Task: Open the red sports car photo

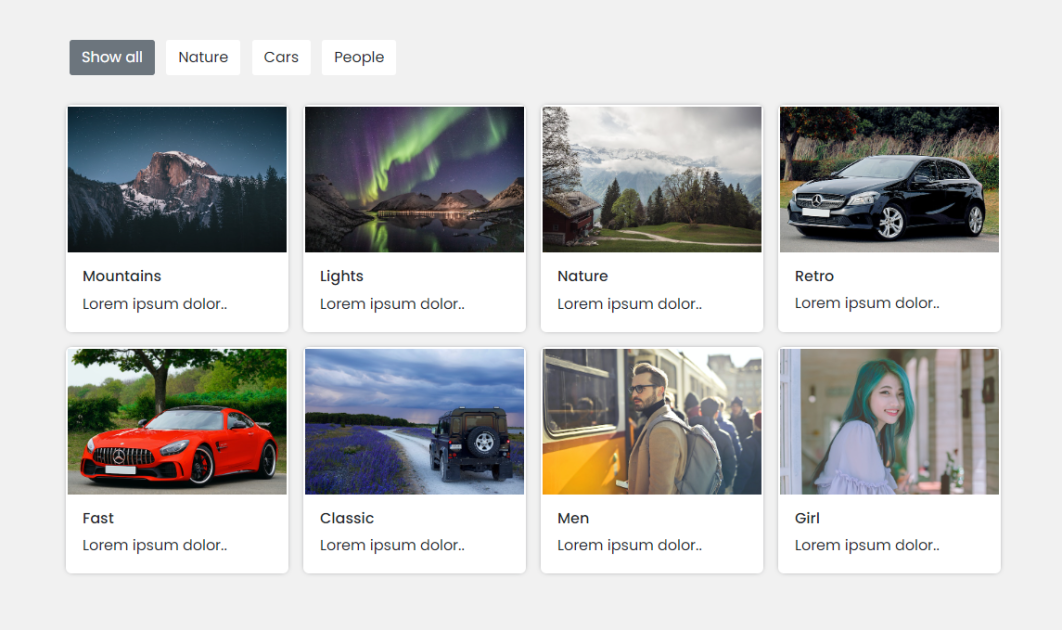Action: pyautogui.click(x=177, y=421)
